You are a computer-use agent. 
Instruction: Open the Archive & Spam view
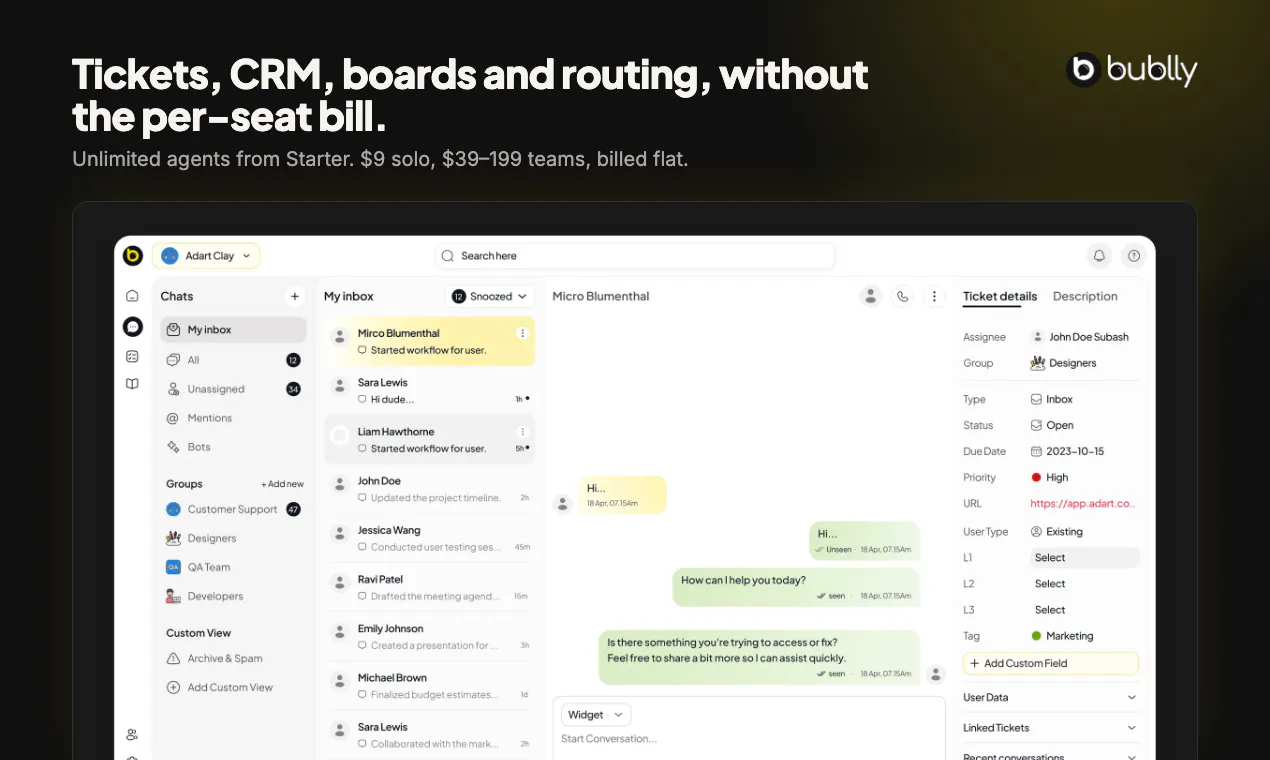pyautogui.click(x=215, y=658)
